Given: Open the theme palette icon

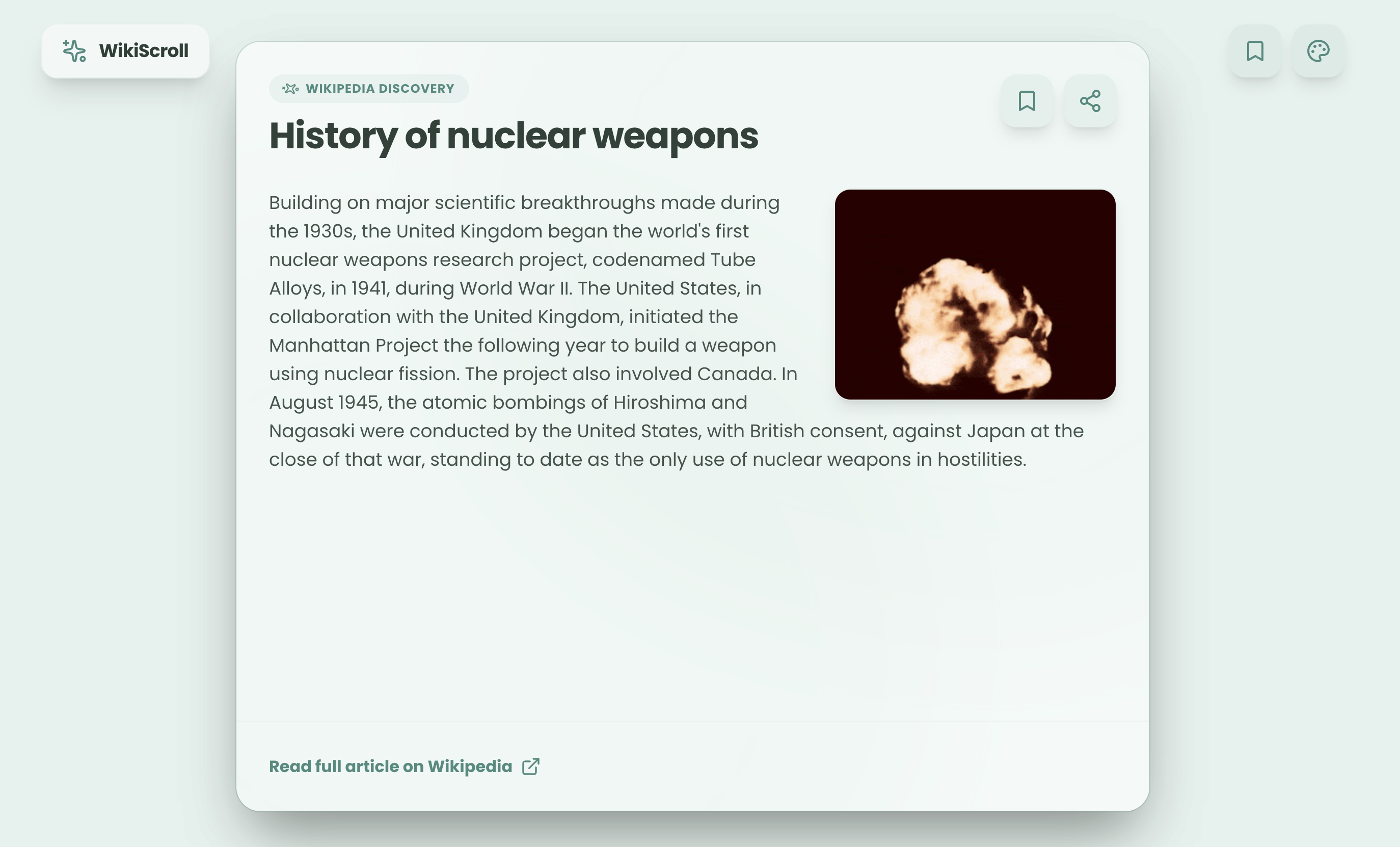Looking at the screenshot, I should 1317,51.
